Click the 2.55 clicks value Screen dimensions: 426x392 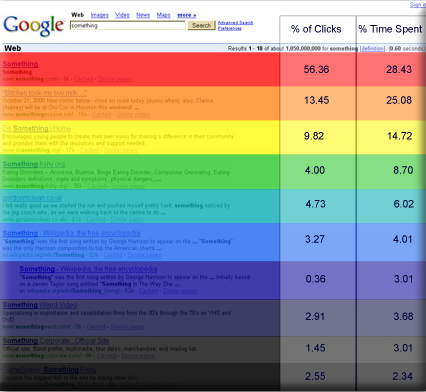point(315,376)
